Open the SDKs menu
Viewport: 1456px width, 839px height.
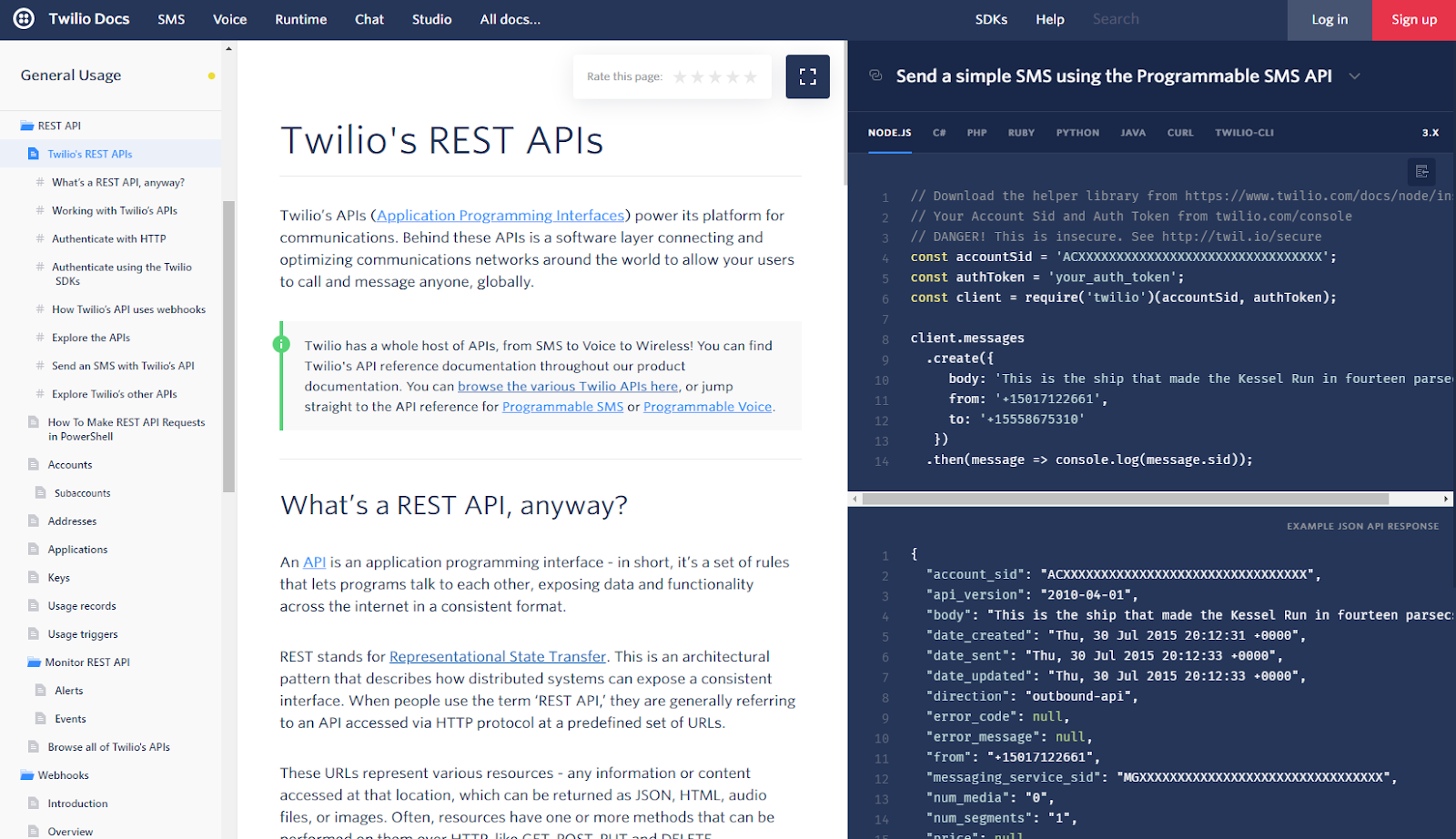coord(991,18)
